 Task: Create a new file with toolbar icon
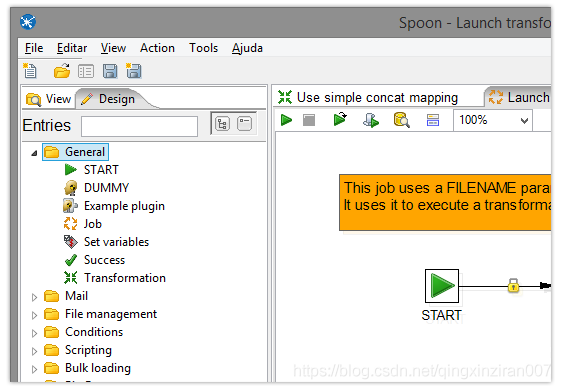point(30,70)
